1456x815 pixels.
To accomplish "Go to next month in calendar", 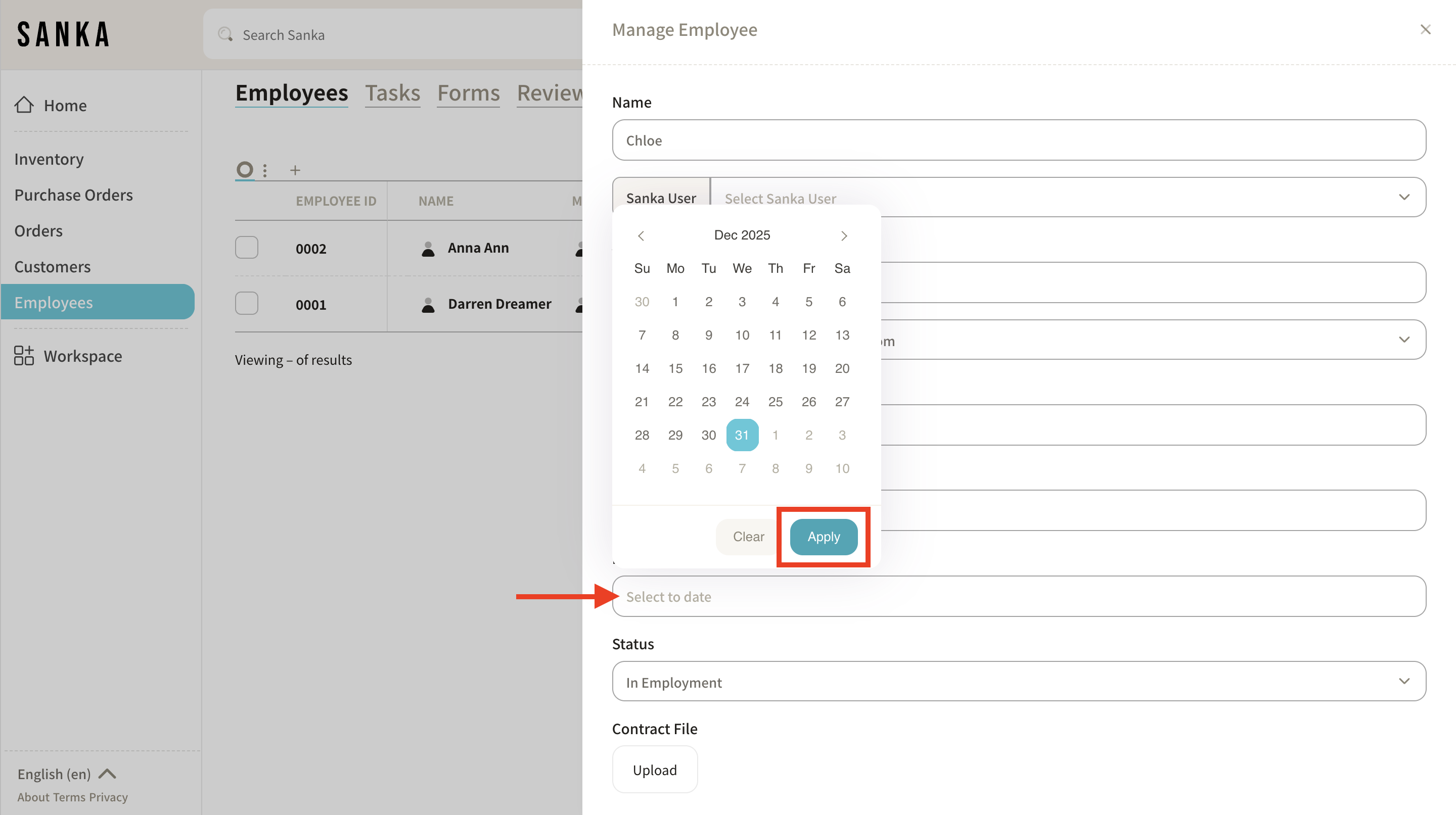I will pos(844,235).
